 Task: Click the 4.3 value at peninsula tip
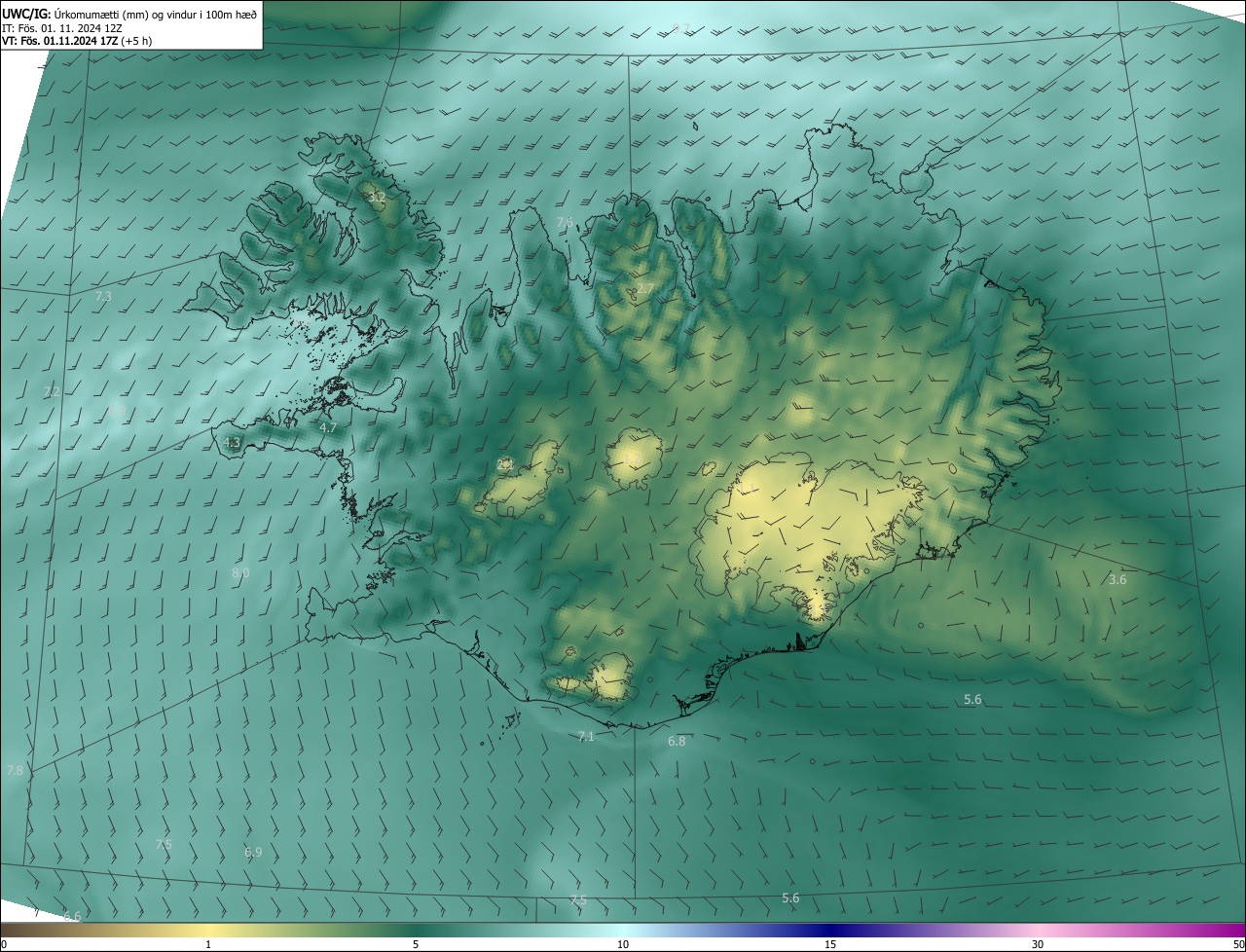point(232,442)
